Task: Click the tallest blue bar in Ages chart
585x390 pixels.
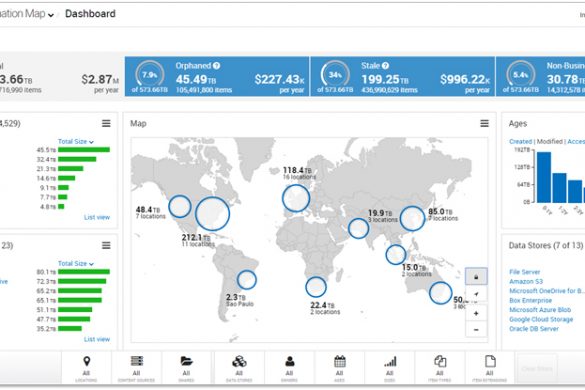Action: coord(544,177)
